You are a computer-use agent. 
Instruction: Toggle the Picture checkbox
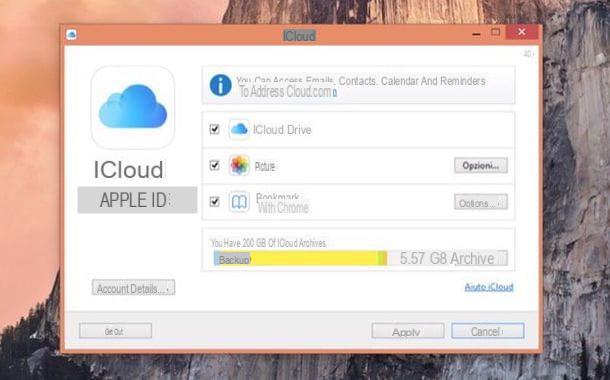(214, 165)
